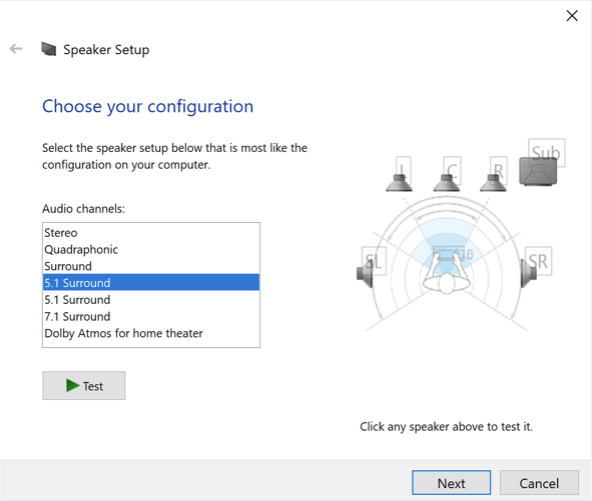Choose 7.1 Surround configuration
The image size is (592, 501).
151,316
